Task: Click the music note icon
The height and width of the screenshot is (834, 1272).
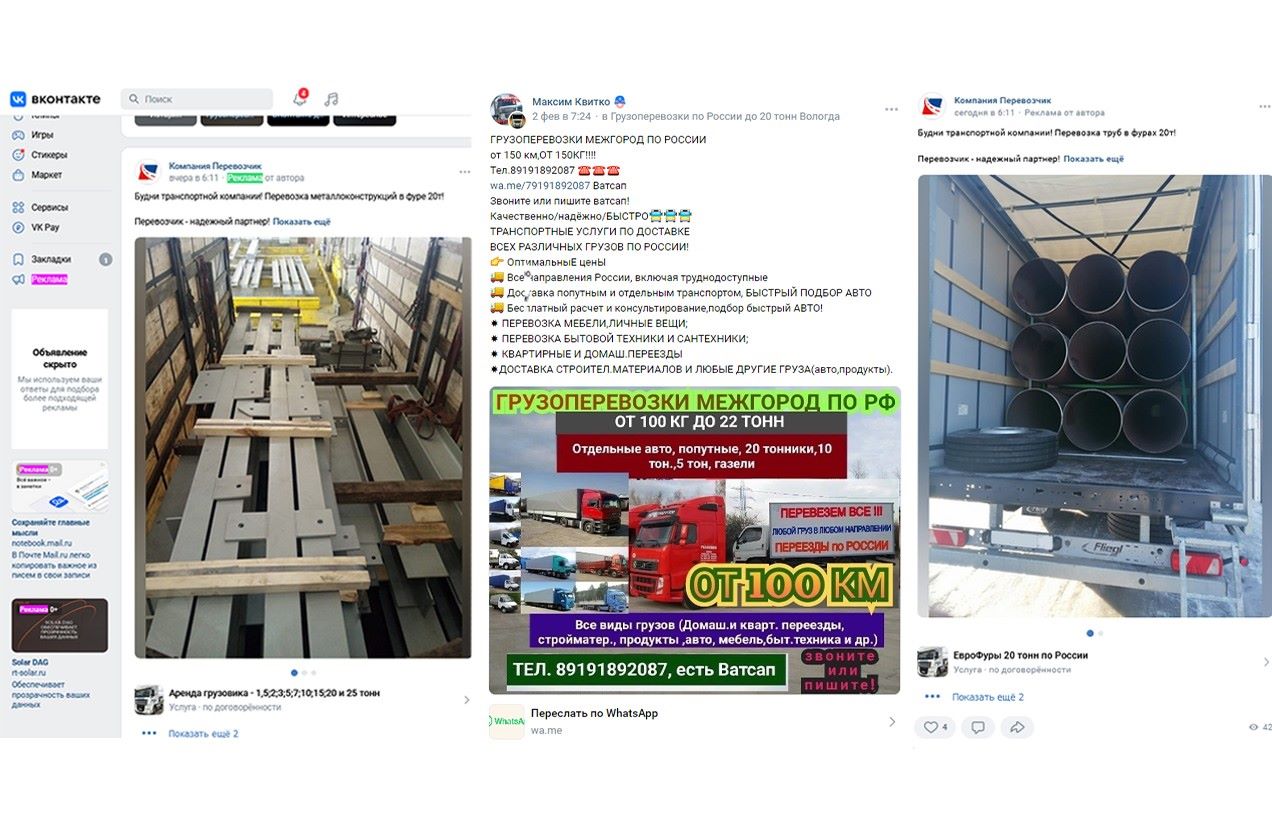Action: tap(331, 99)
